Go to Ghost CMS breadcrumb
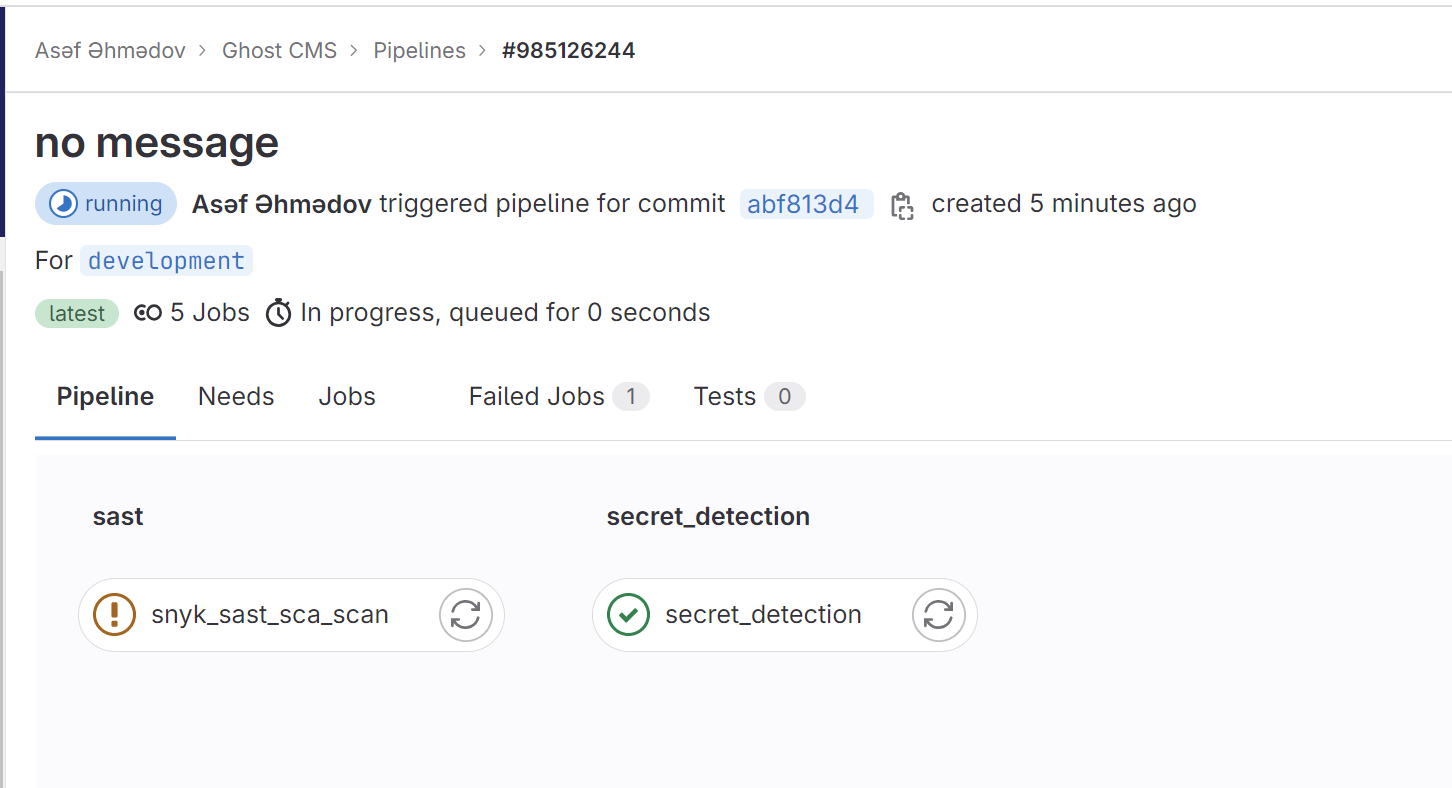This screenshot has height=788, width=1452. tap(279, 50)
